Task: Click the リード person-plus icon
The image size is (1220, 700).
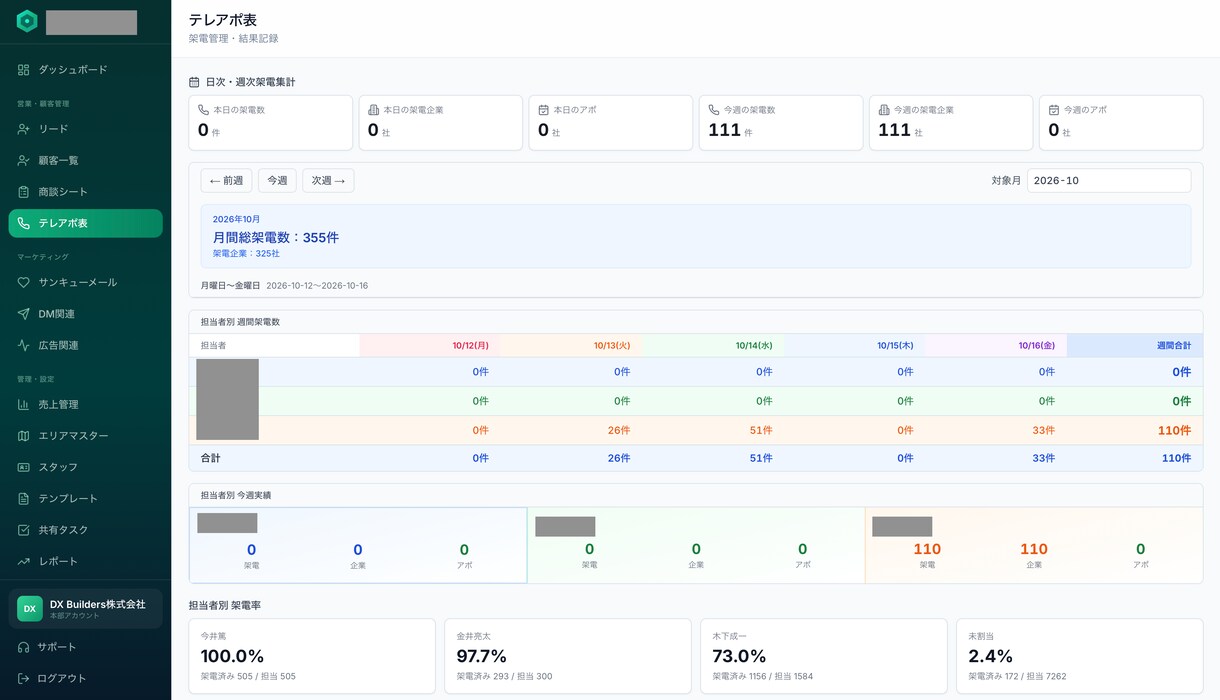Action: (24, 129)
